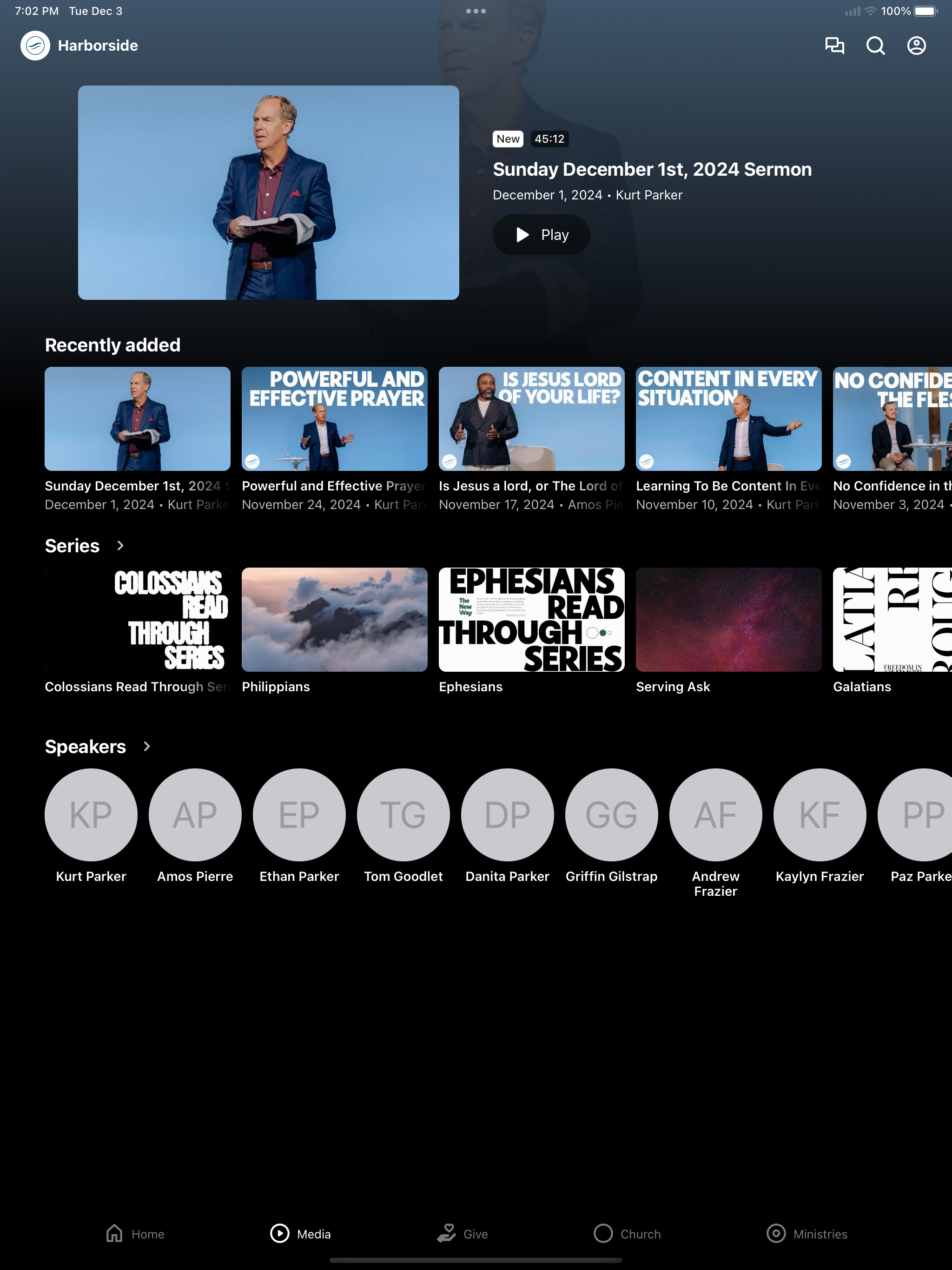
Task: Expand the Series section chevron
Action: (120, 545)
